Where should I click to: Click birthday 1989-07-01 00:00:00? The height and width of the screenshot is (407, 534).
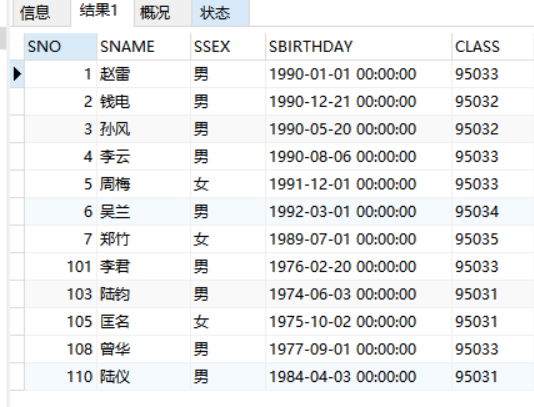(x=359, y=239)
